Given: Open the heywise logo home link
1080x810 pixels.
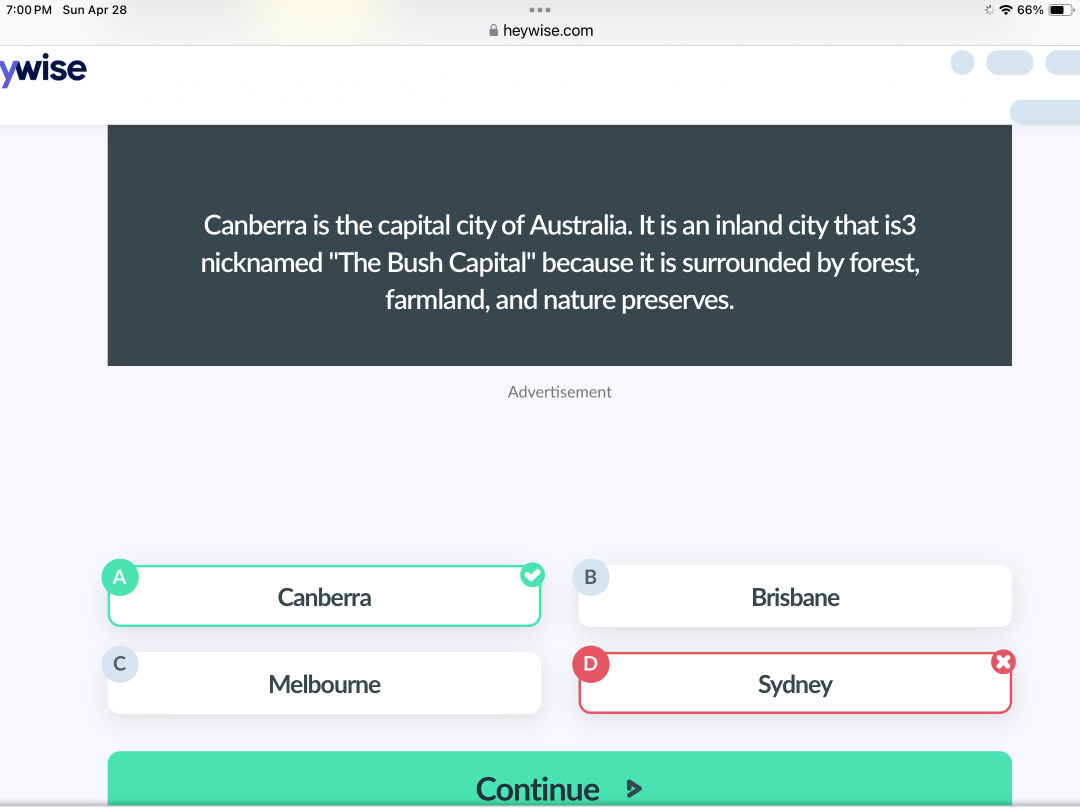Looking at the screenshot, I should click(x=43, y=70).
